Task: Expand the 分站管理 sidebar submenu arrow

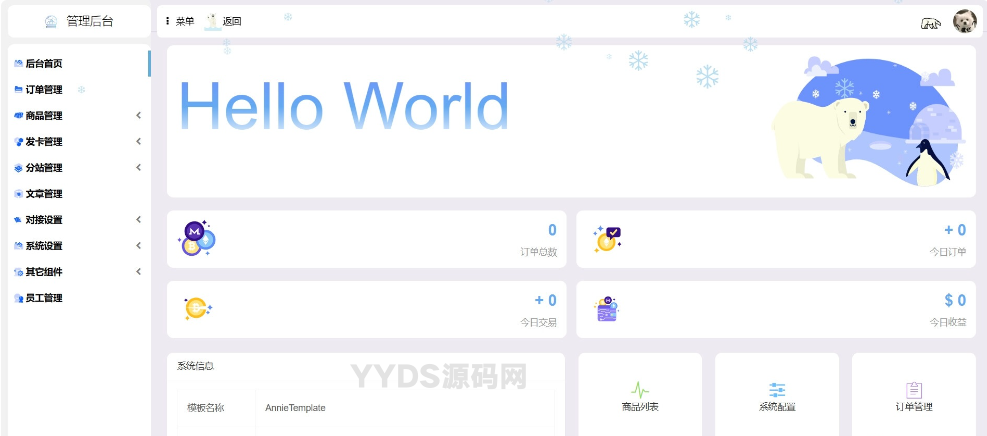Action: (138, 168)
